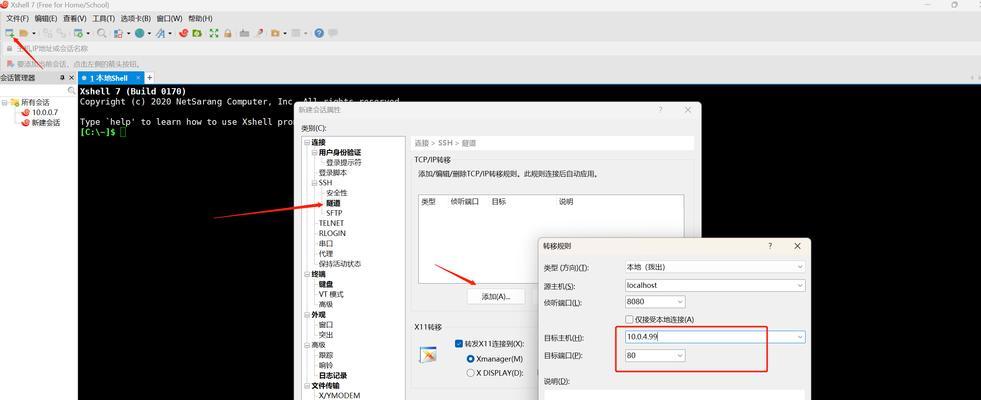
Task: Pin the 会话管理器 panel
Action: tap(62, 78)
